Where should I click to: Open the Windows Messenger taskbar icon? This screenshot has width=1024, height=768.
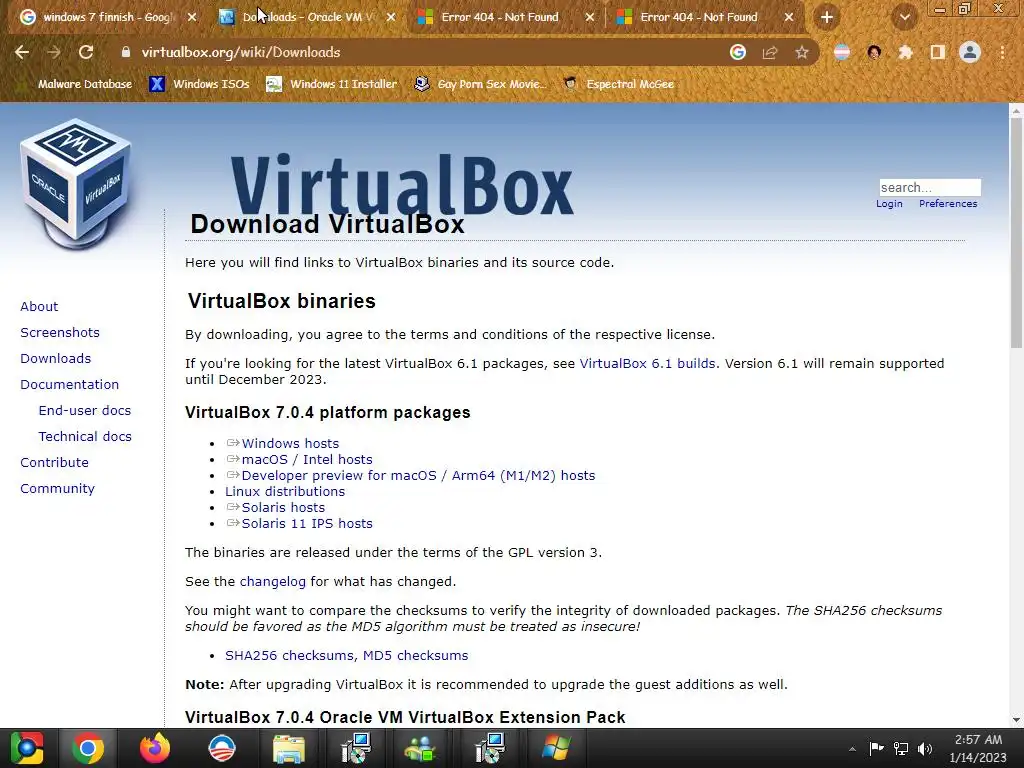click(420, 748)
